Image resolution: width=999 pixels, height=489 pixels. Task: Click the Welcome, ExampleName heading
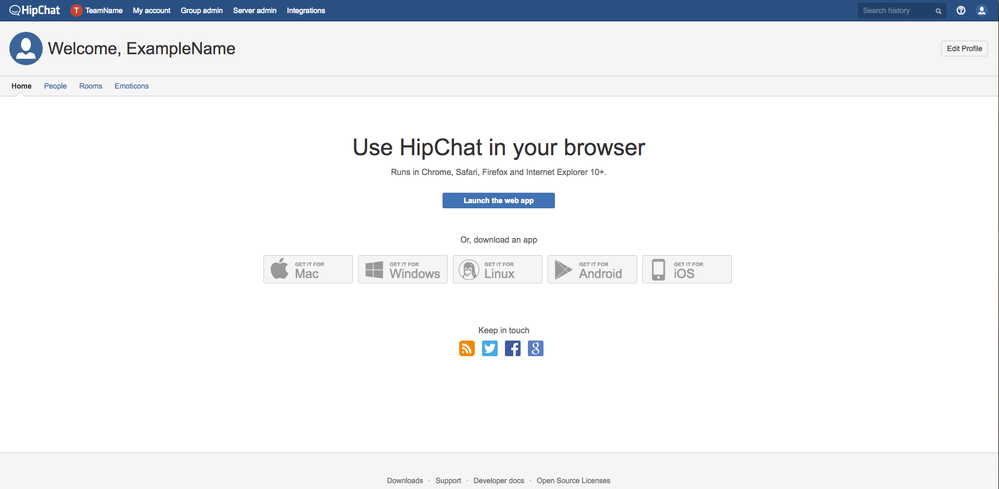pos(141,48)
